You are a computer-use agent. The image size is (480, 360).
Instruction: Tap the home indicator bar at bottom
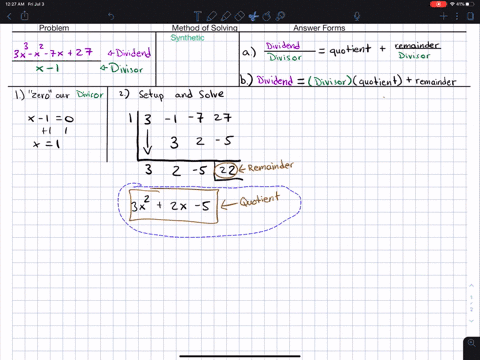tap(240, 356)
